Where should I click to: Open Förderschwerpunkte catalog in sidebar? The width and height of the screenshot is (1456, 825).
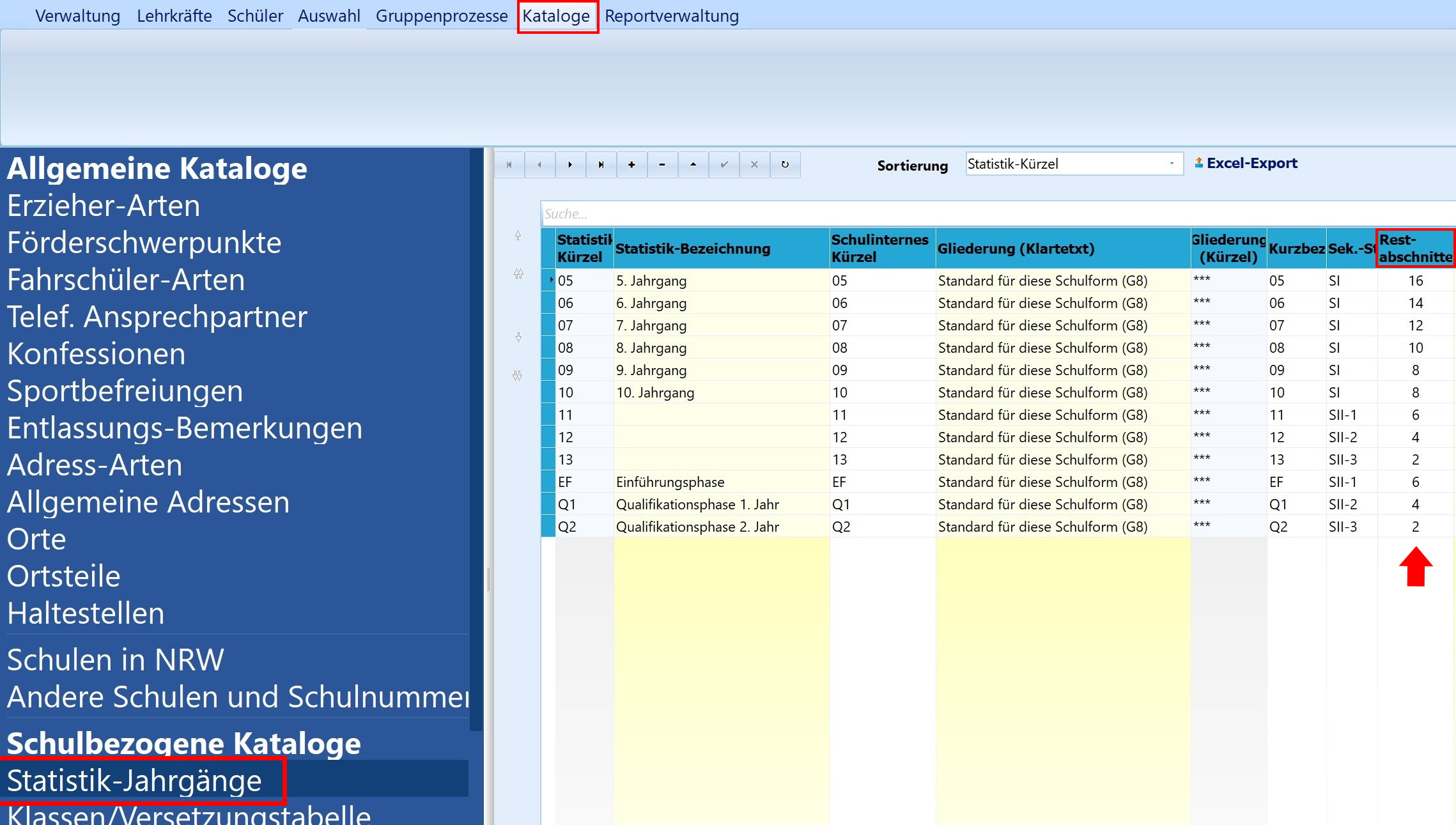(x=144, y=243)
